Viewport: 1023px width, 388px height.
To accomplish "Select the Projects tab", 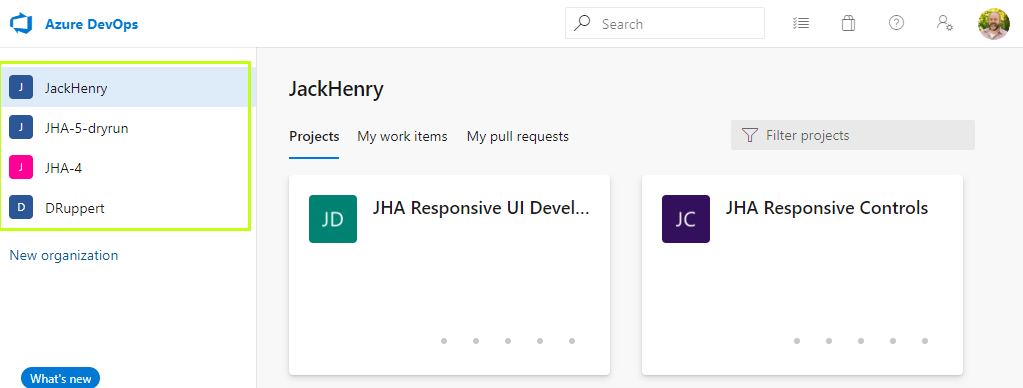I will (x=314, y=136).
